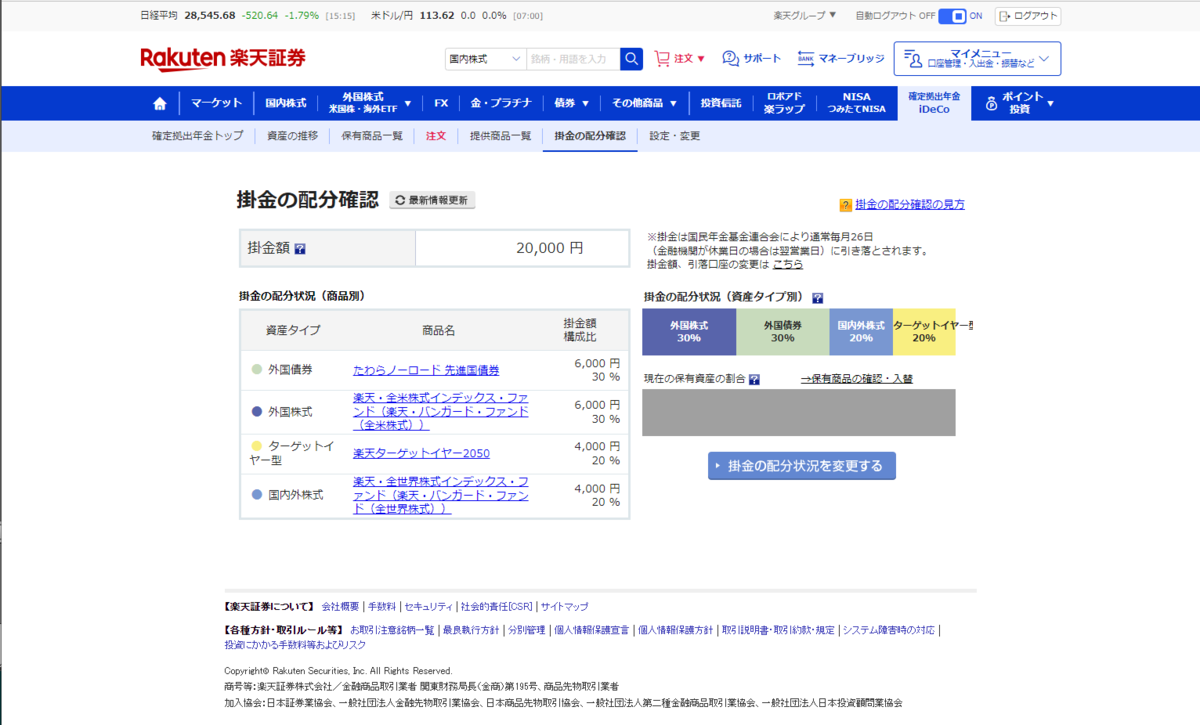Viewport: 1200px width, 725px height.
Task: Click the search magnifier button
Action: click(x=631, y=59)
